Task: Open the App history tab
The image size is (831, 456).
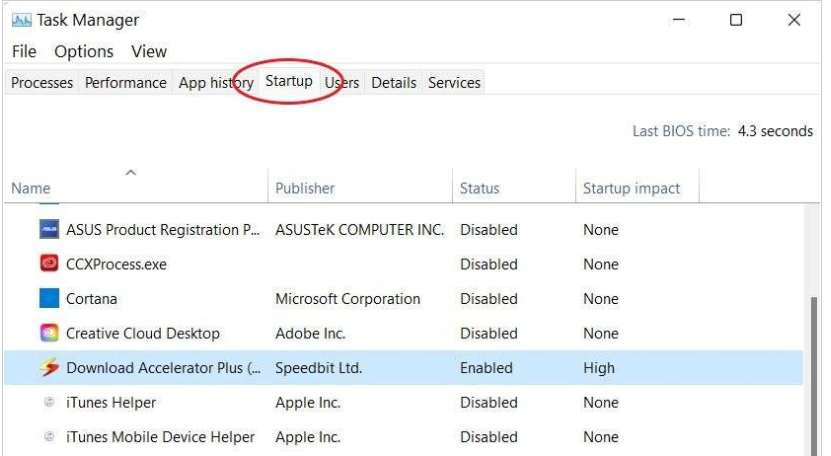Action: 215,83
